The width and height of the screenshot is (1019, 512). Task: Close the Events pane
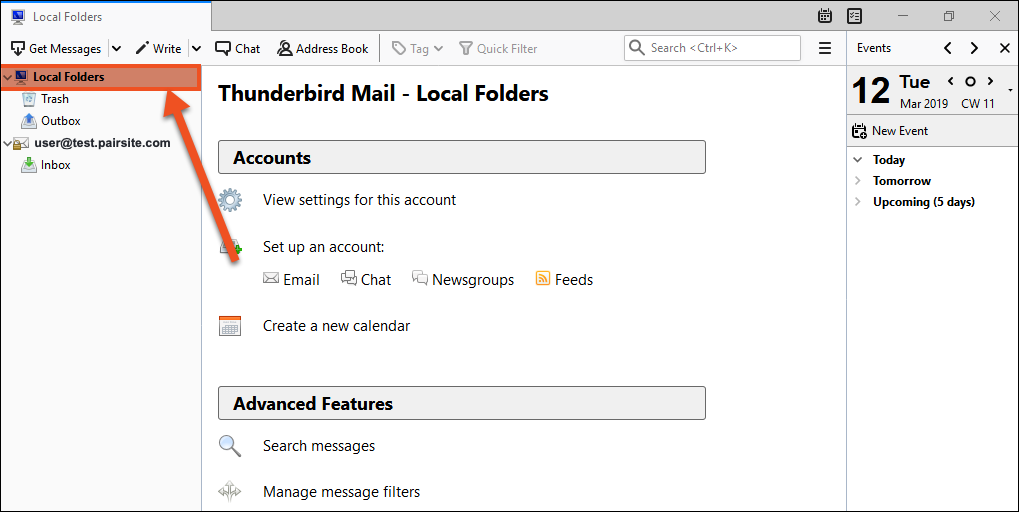pos(1004,48)
